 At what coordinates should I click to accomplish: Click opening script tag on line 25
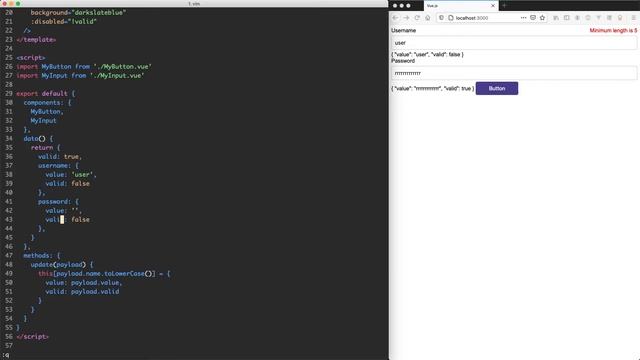point(31,58)
